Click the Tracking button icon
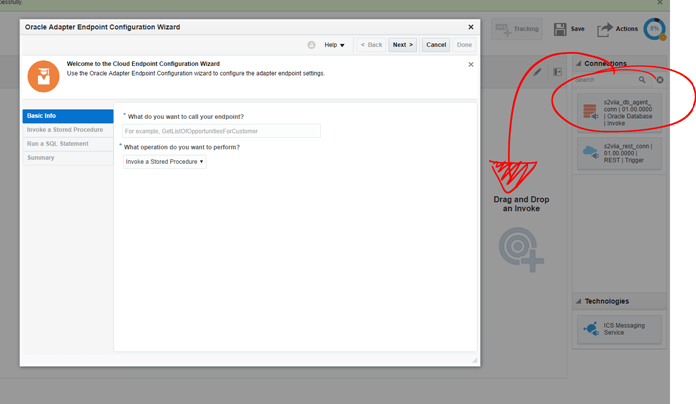 [x=502, y=29]
